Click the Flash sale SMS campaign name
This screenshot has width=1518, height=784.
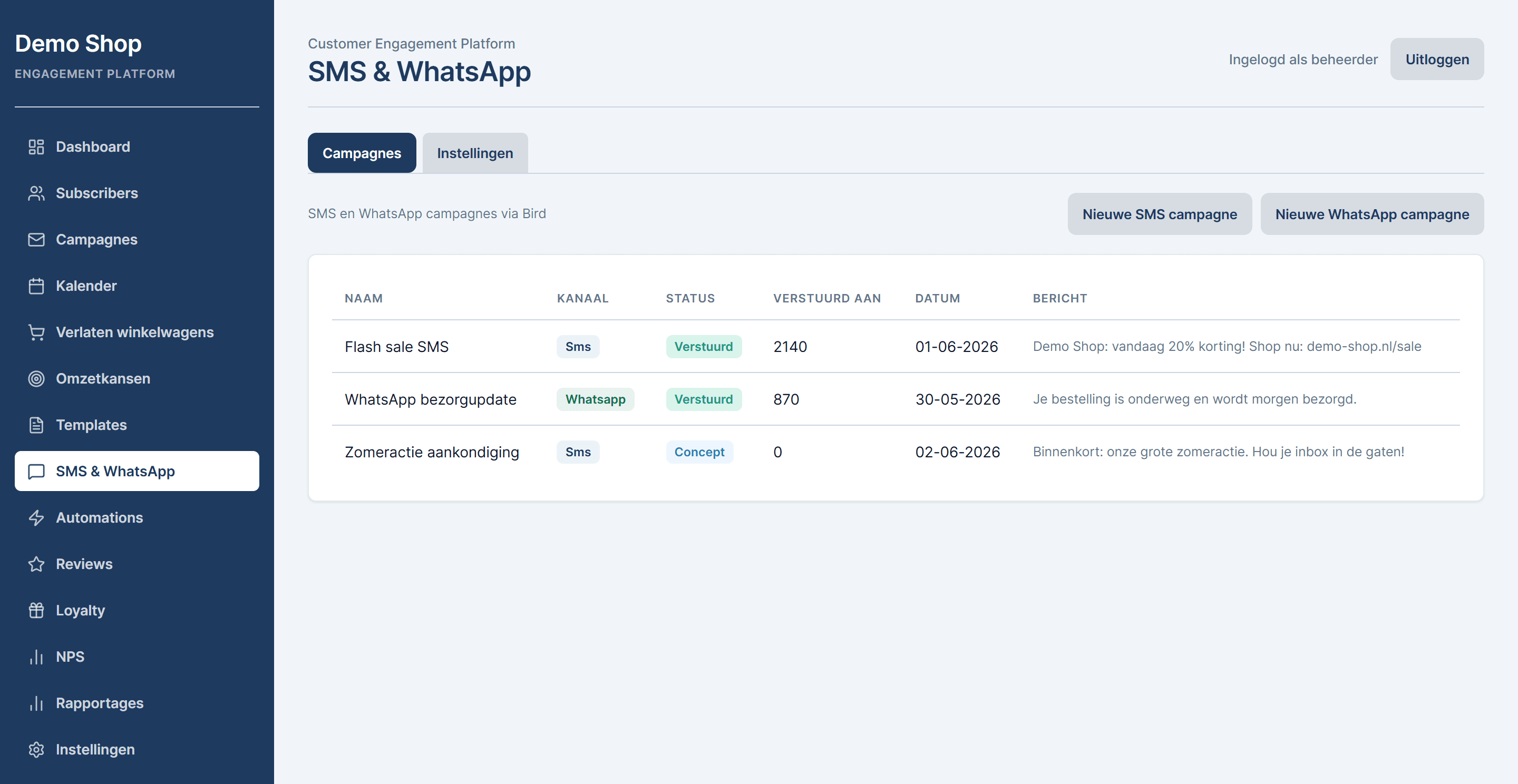pyautogui.click(x=396, y=347)
